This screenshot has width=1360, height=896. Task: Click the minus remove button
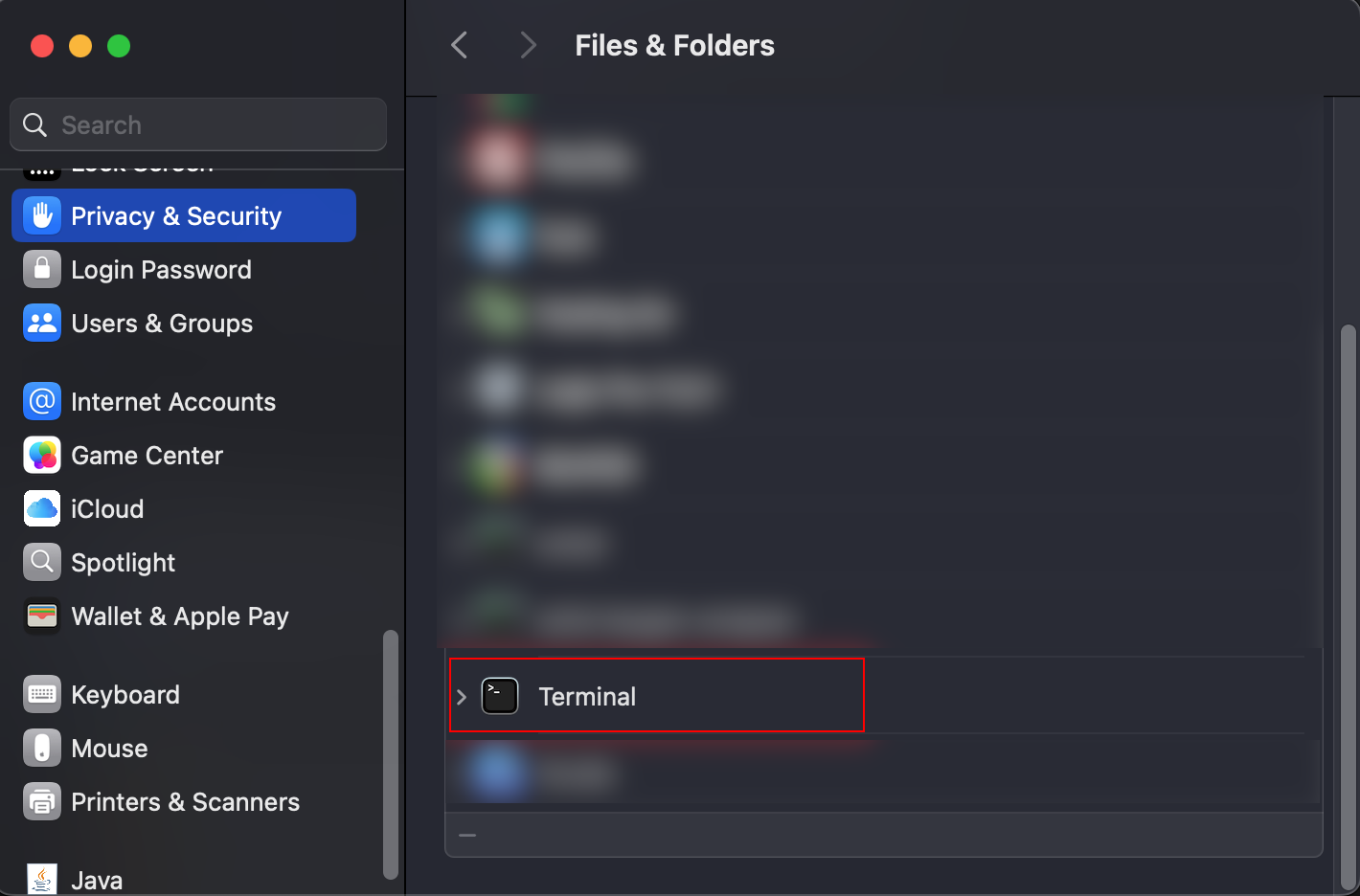click(x=467, y=835)
